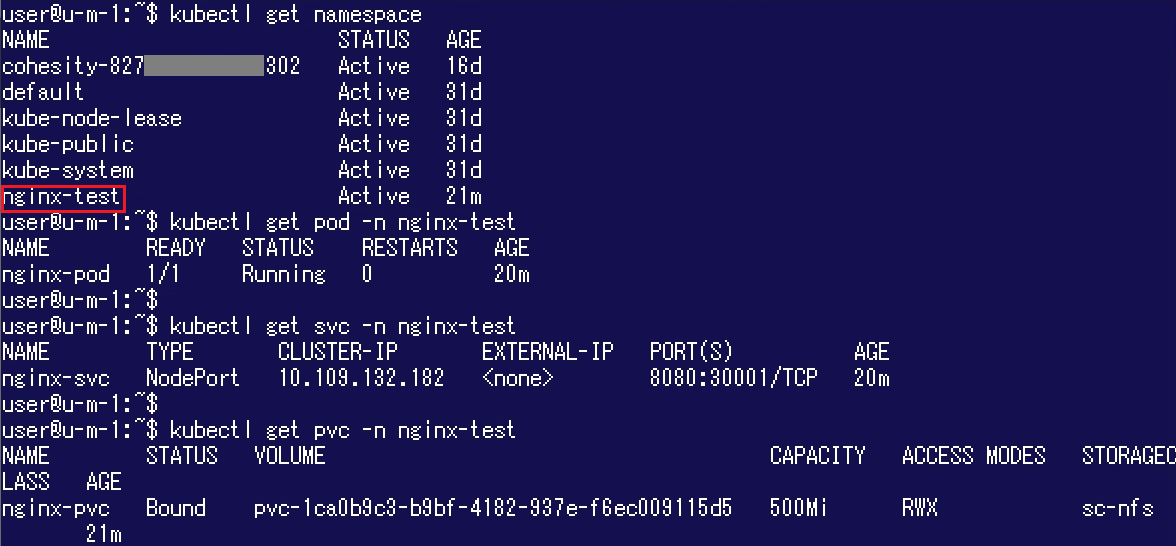The width and height of the screenshot is (1176, 546).
Task: Click the kubectl get namespace command line
Action: (x=212, y=14)
